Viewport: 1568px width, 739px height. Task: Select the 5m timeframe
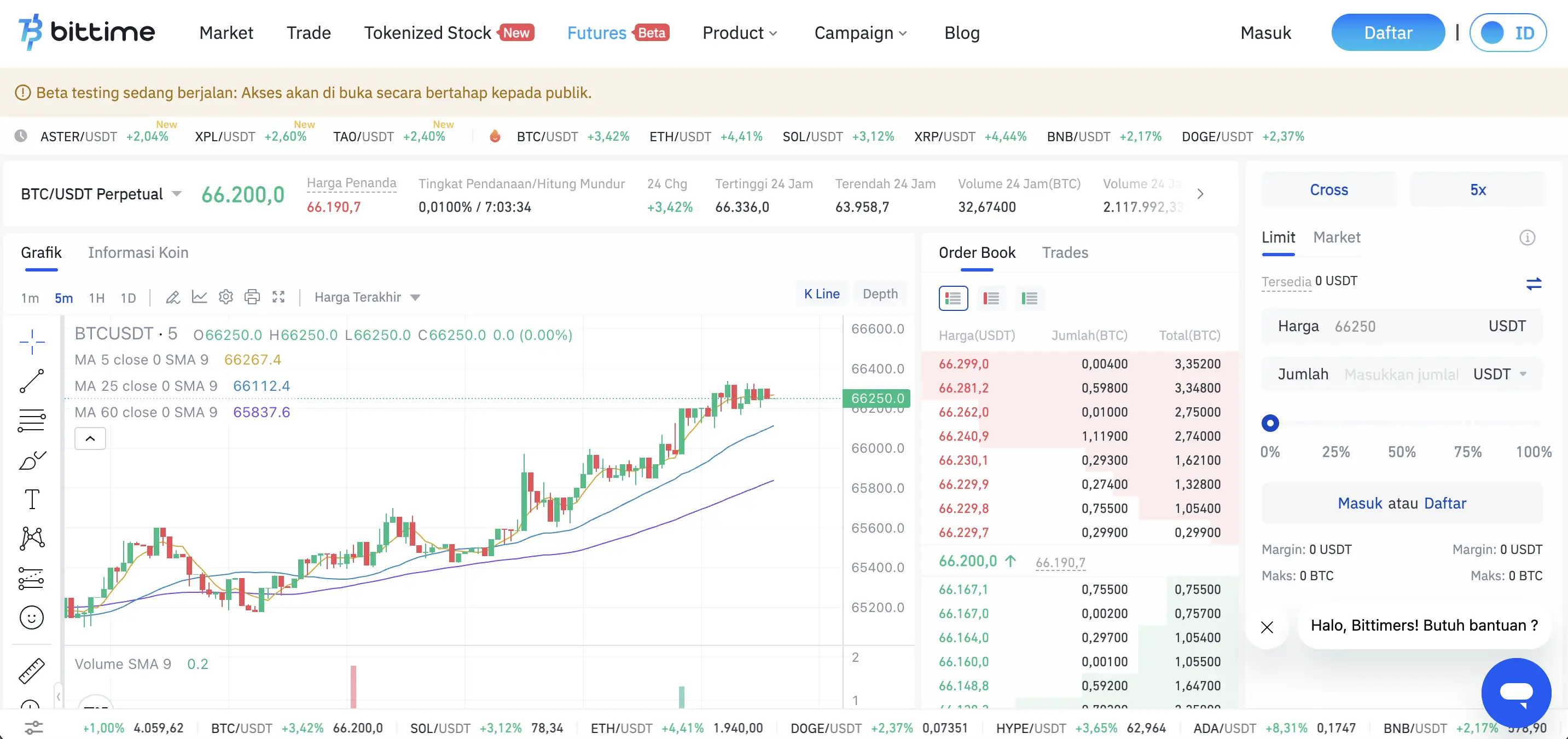[x=64, y=298]
